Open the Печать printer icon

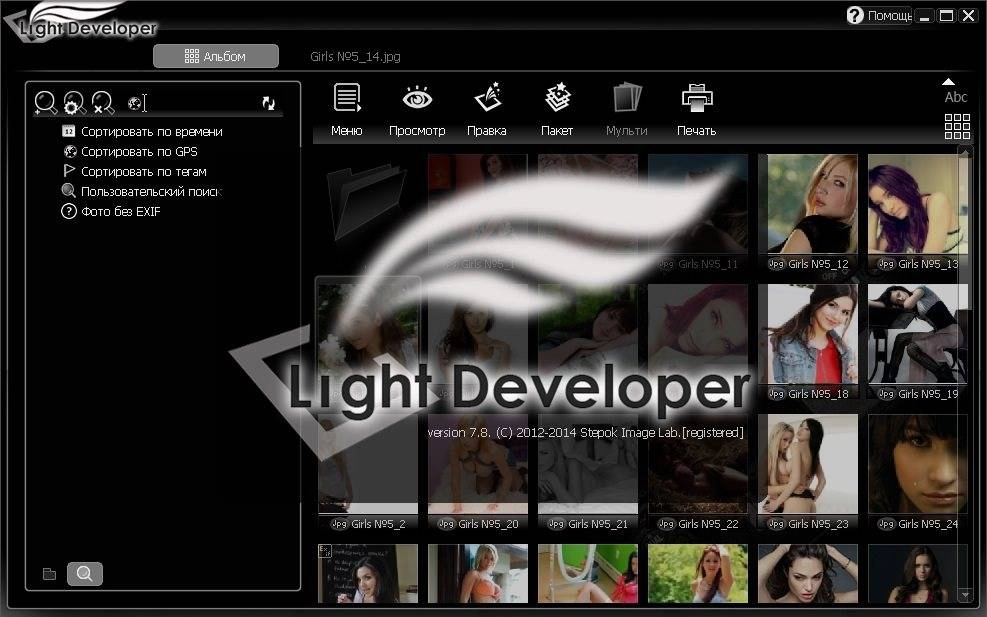click(697, 99)
